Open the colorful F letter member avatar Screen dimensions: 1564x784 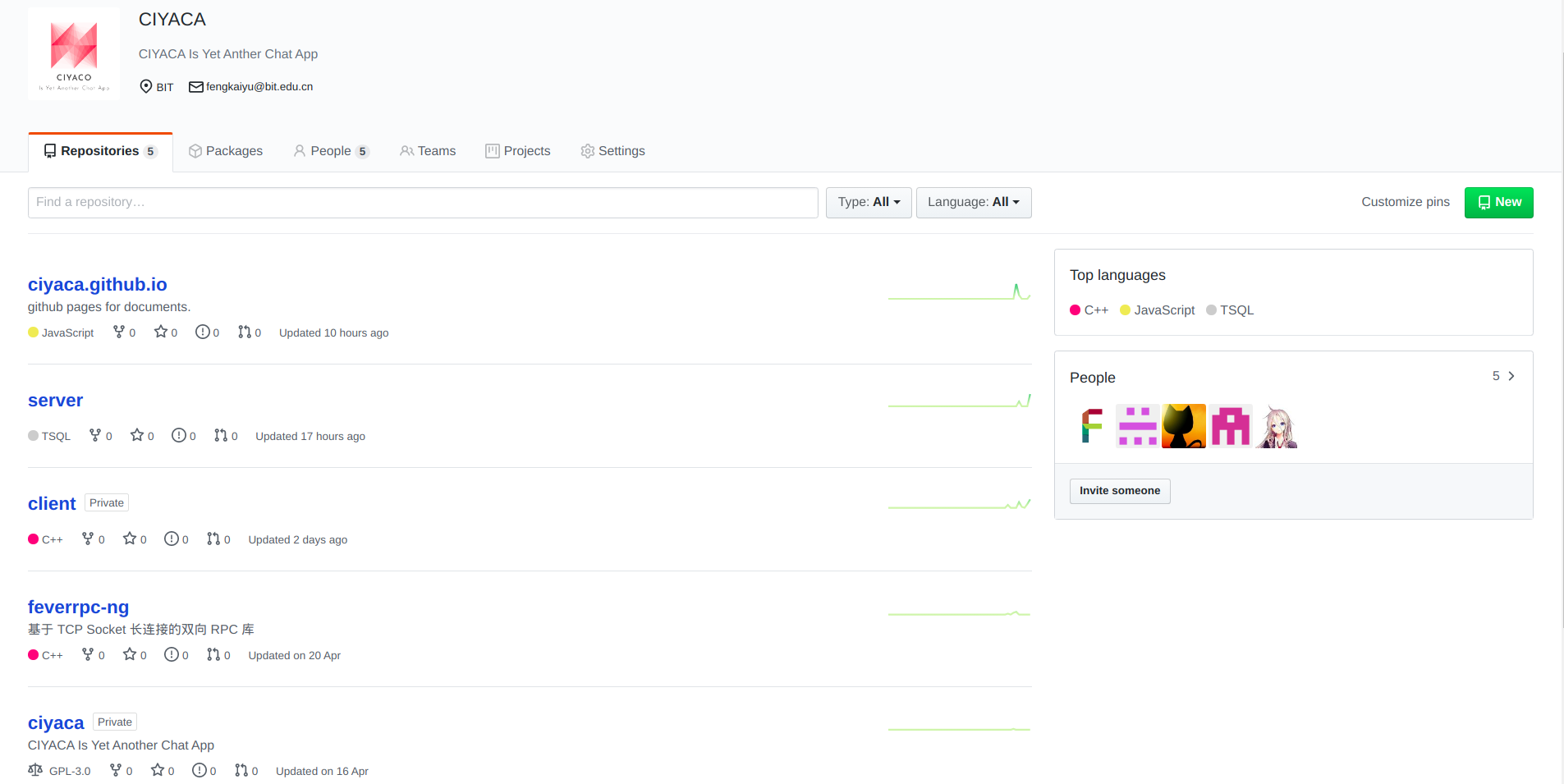coord(1092,426)
